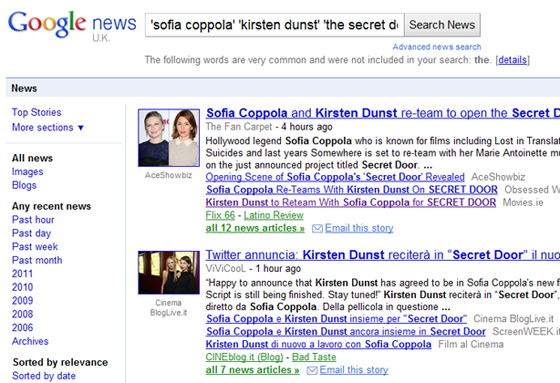Filter news by year 2011
The width and height of the screenshot is (560, 383).
[x=22, y=274]
